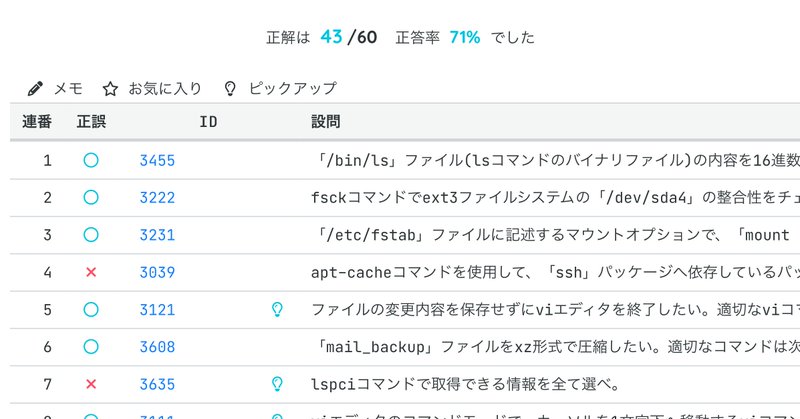800x419 pixels.
Task: Sort by the 連番 column header
Action: [37, 123]
